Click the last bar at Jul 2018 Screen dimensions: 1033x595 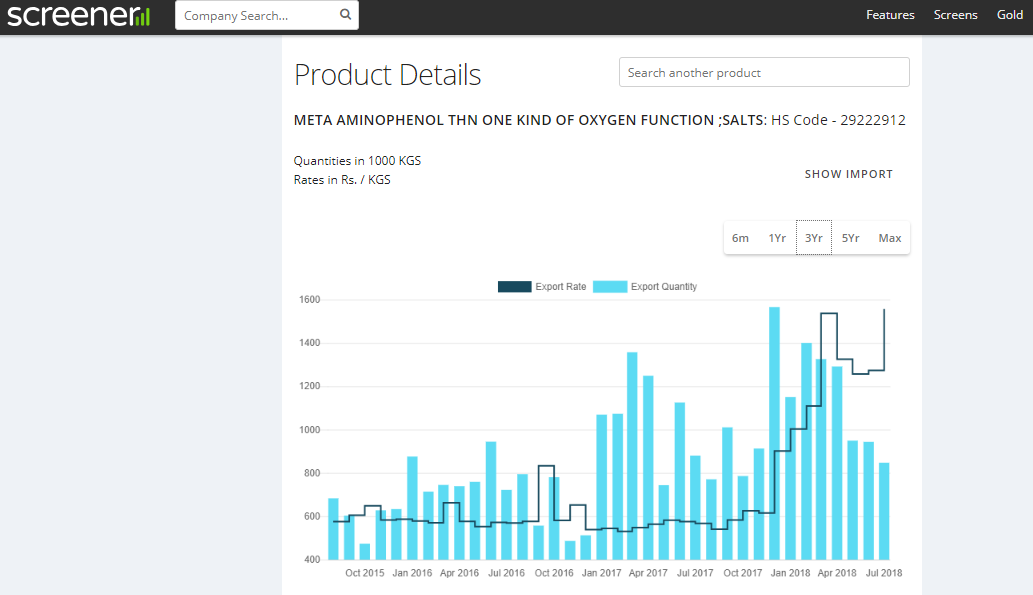(884, 511)
